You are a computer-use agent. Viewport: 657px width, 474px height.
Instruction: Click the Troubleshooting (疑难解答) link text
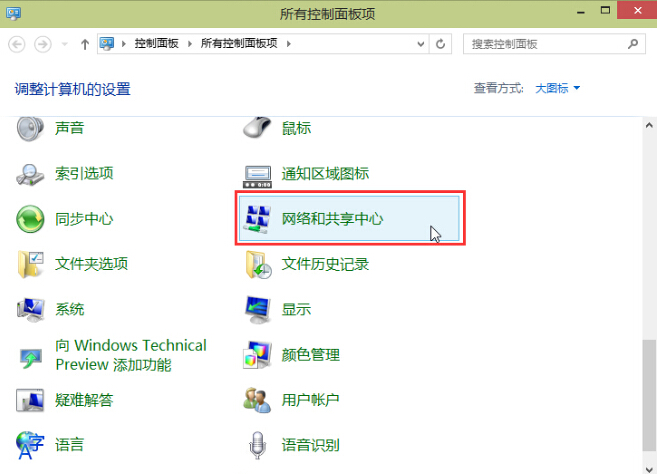tap(84, 400)
